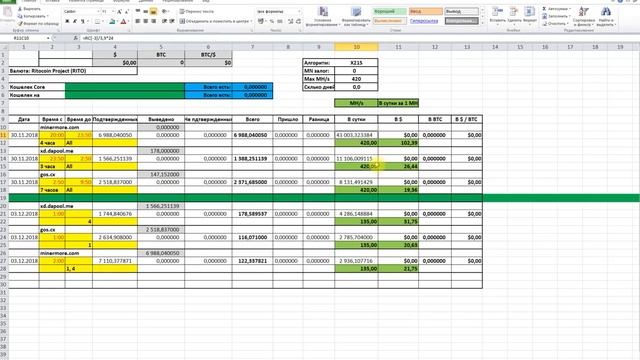Apply the Output (Вывод) cell style
The image size is (640, 360).
click(461, 11)
